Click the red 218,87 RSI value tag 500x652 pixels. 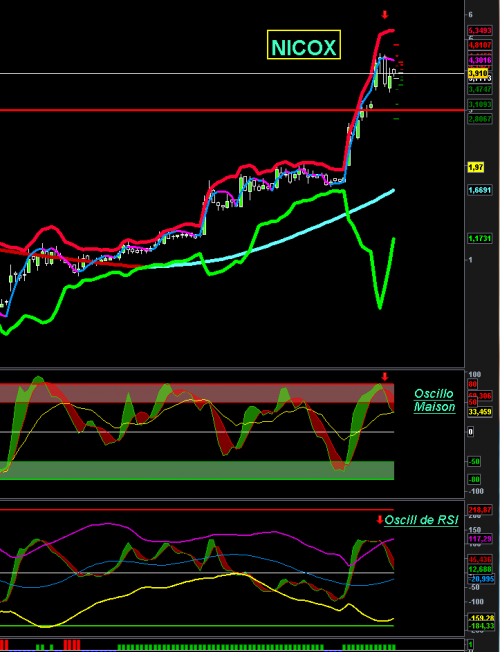click(480, 510)
